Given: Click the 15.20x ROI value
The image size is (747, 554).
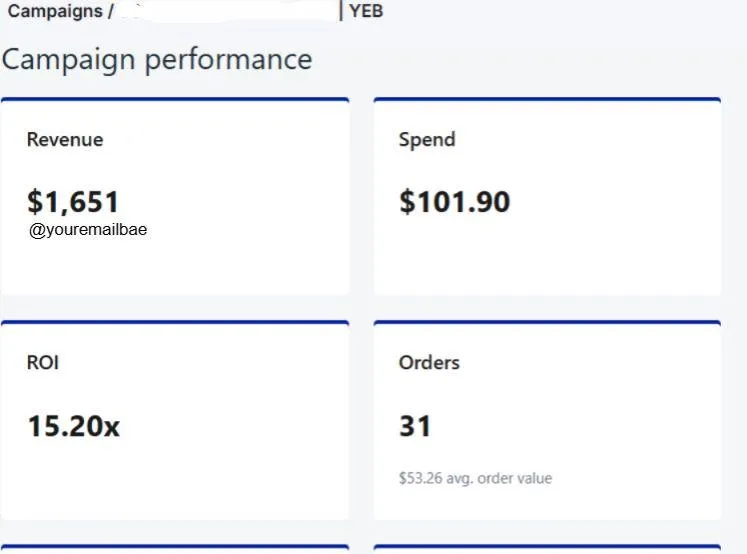Looking at the screenshot, I should point(73,427).
